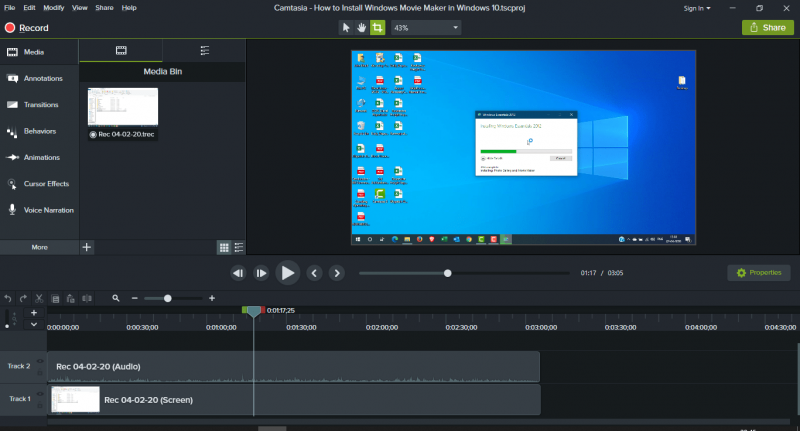Toggle the Crop tool on canvas toolbar

click(378, 28)
